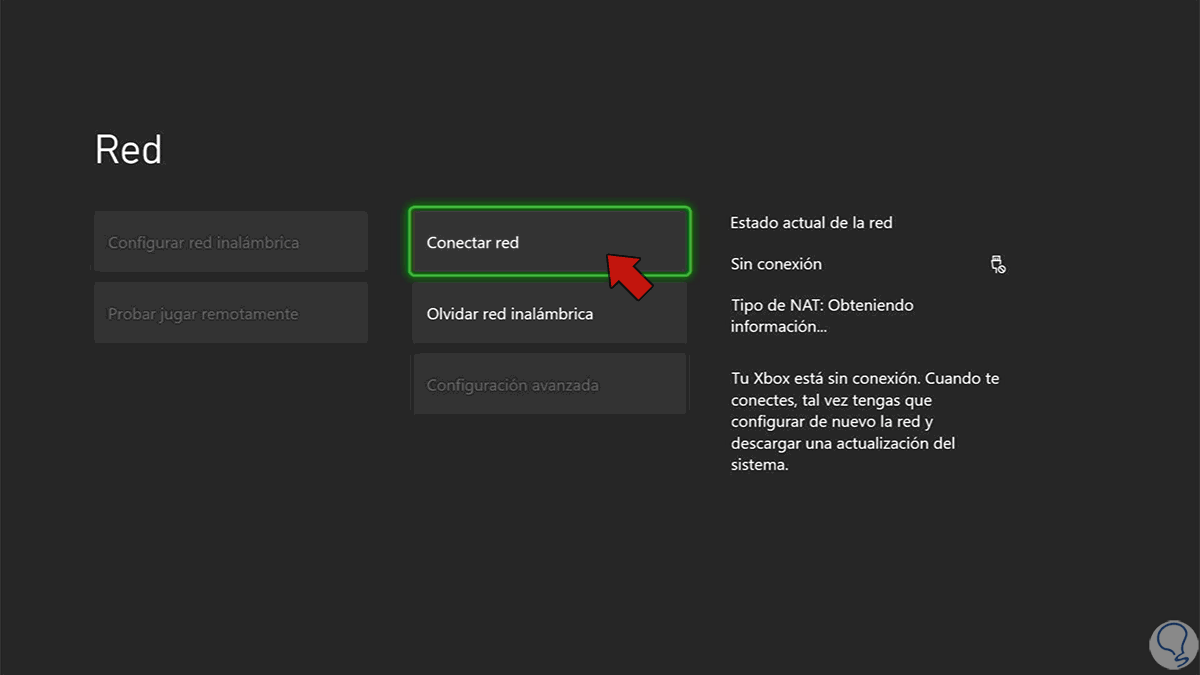Open Configuración avanzada
The image size is (1200, 675).
click(549, 384)
